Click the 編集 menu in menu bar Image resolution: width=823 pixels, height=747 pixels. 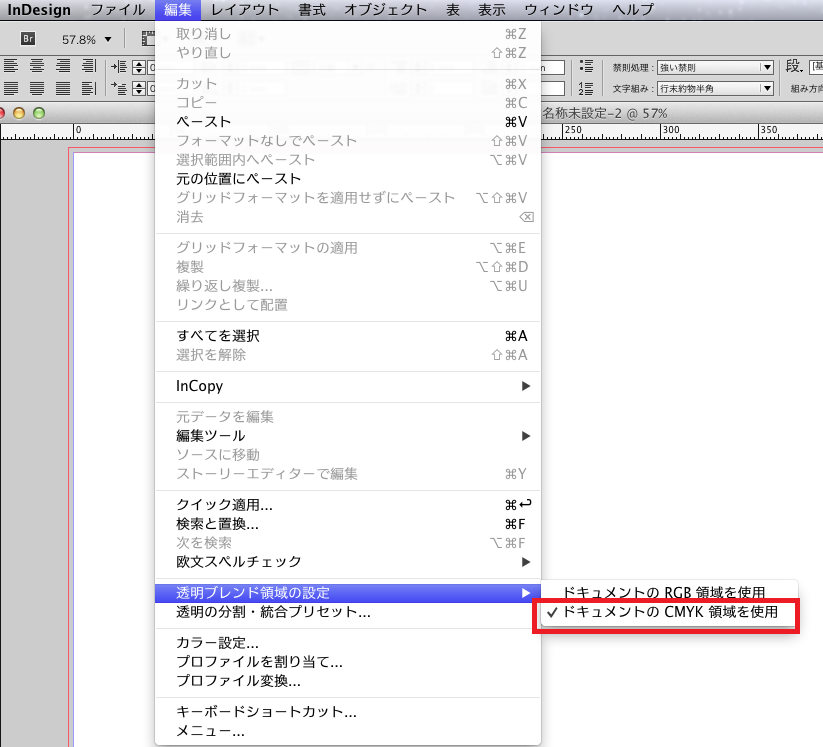(x=178, y=10)
